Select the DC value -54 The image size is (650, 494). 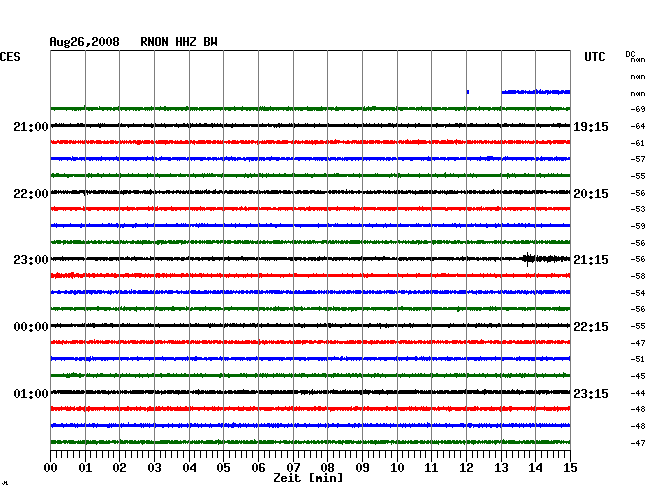[638, 293]
